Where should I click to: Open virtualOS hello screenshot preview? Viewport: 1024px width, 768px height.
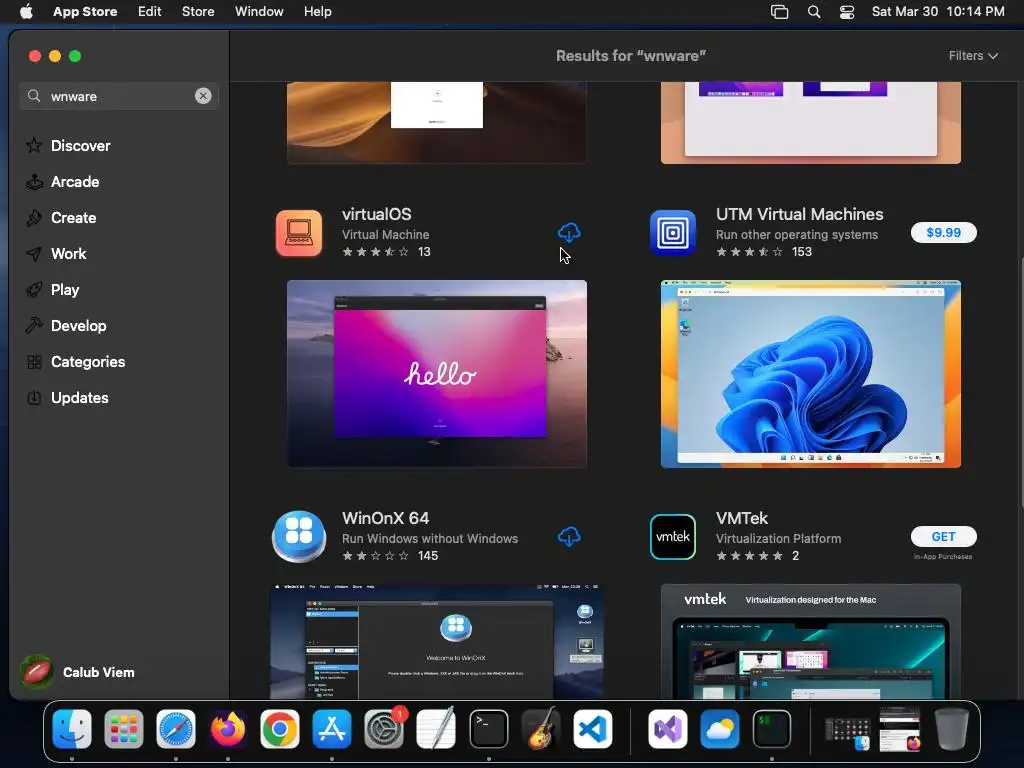(x=437, y=374)
